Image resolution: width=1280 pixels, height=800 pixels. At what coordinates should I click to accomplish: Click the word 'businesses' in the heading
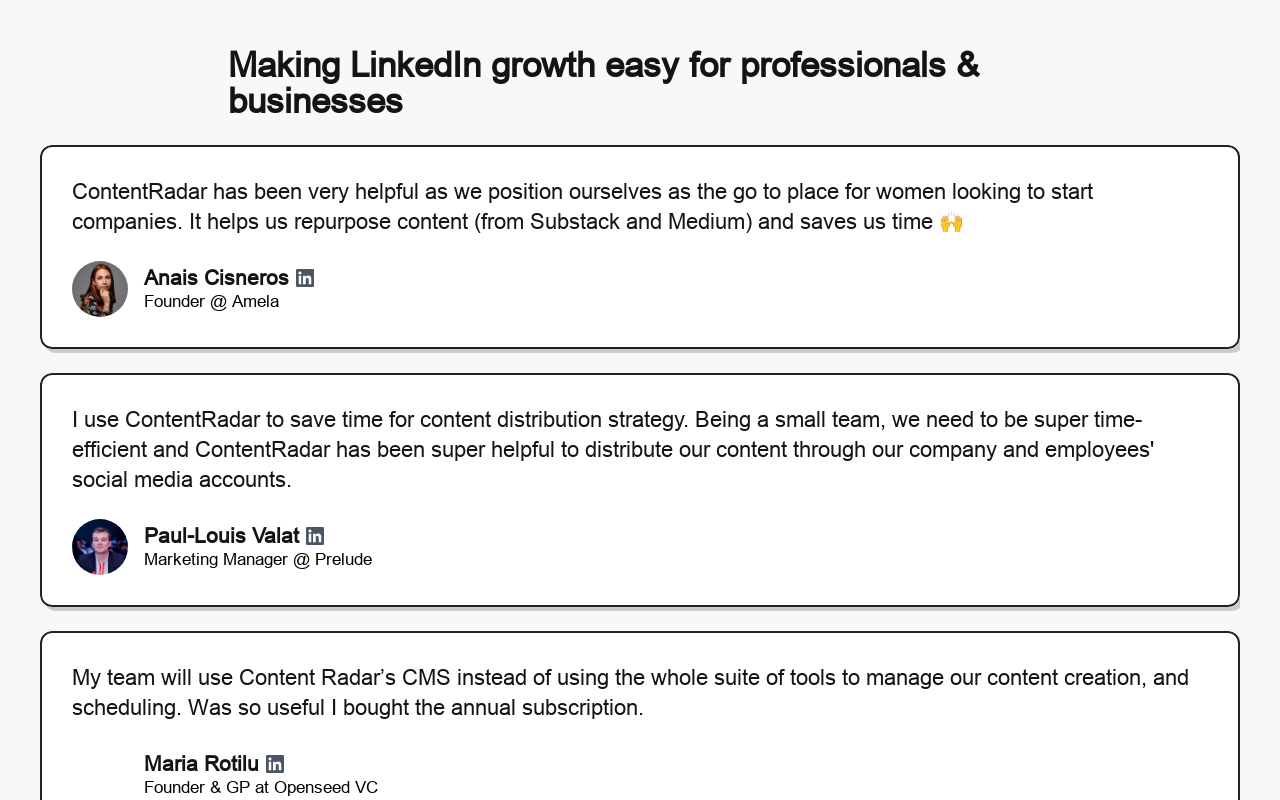[315, 101]
